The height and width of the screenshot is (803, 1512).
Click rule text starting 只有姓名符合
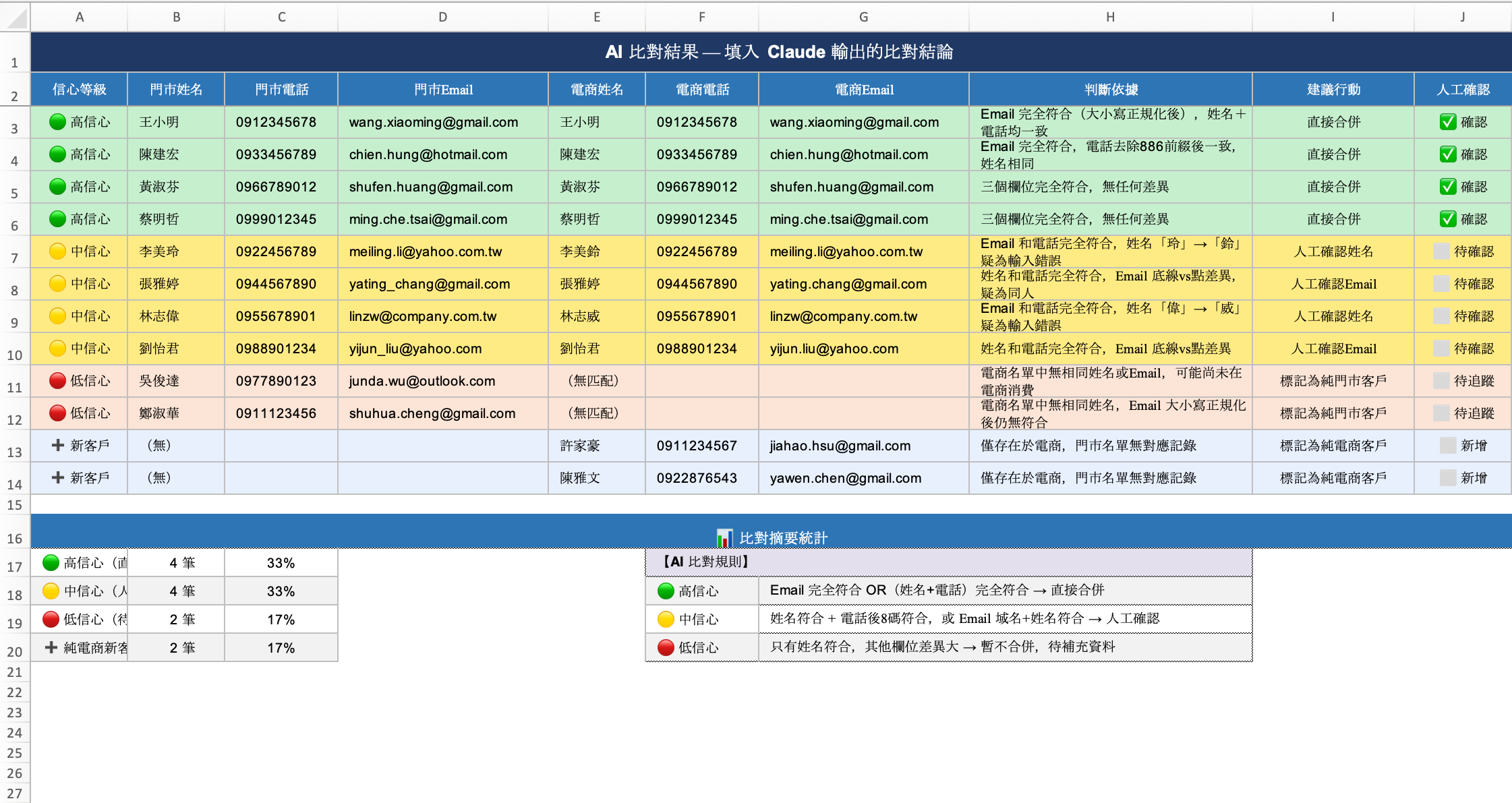click(x=1006, y=647)
